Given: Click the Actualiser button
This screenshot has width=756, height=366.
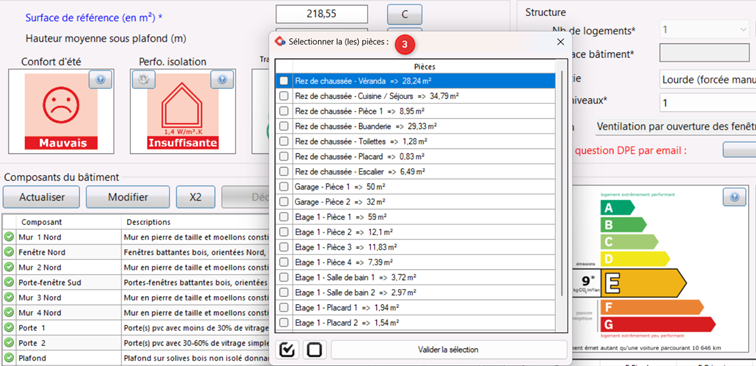Looking at the screenshot, I should coord(41,197).
